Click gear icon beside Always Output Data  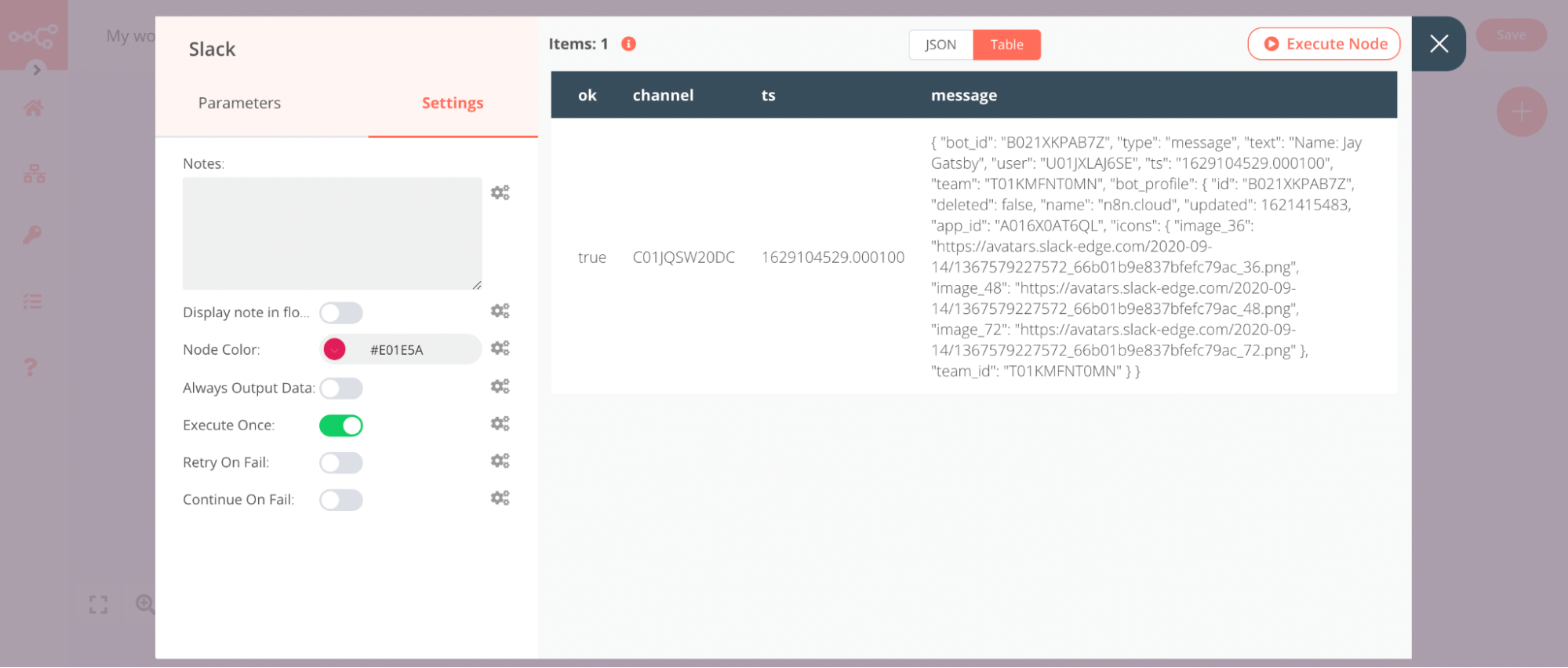click(x=500, y=386)
